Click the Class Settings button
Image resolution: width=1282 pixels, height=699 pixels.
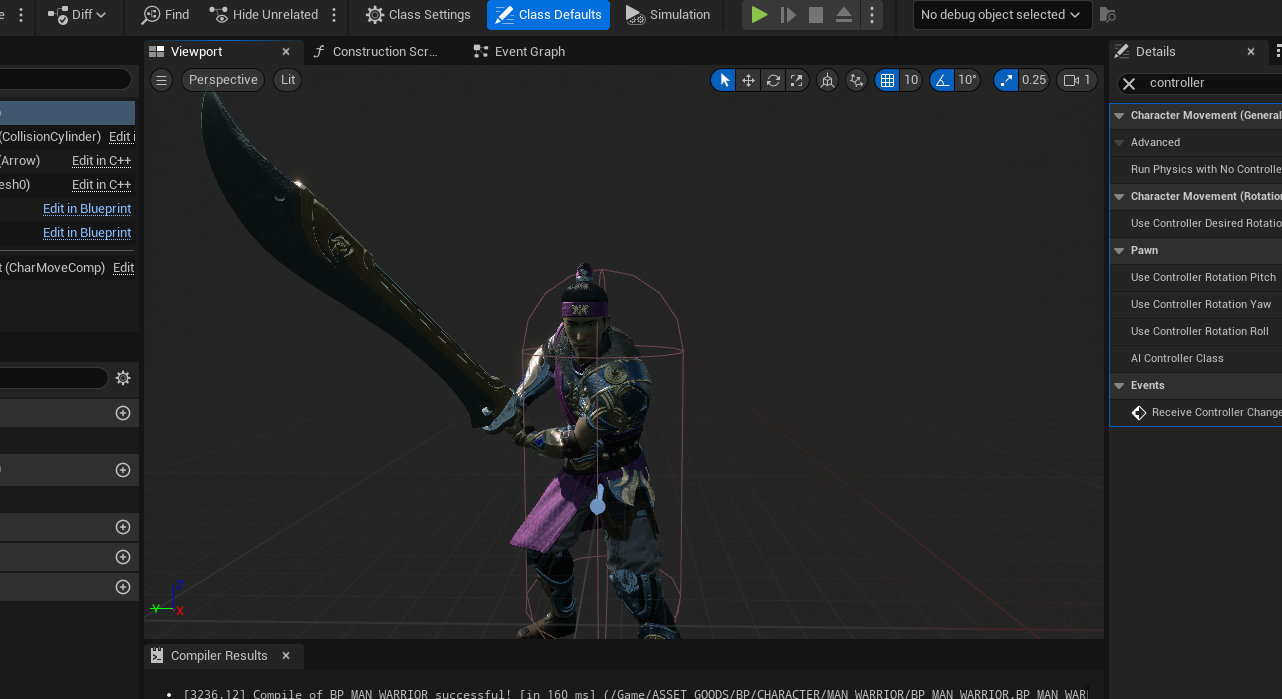coord(418,15)
